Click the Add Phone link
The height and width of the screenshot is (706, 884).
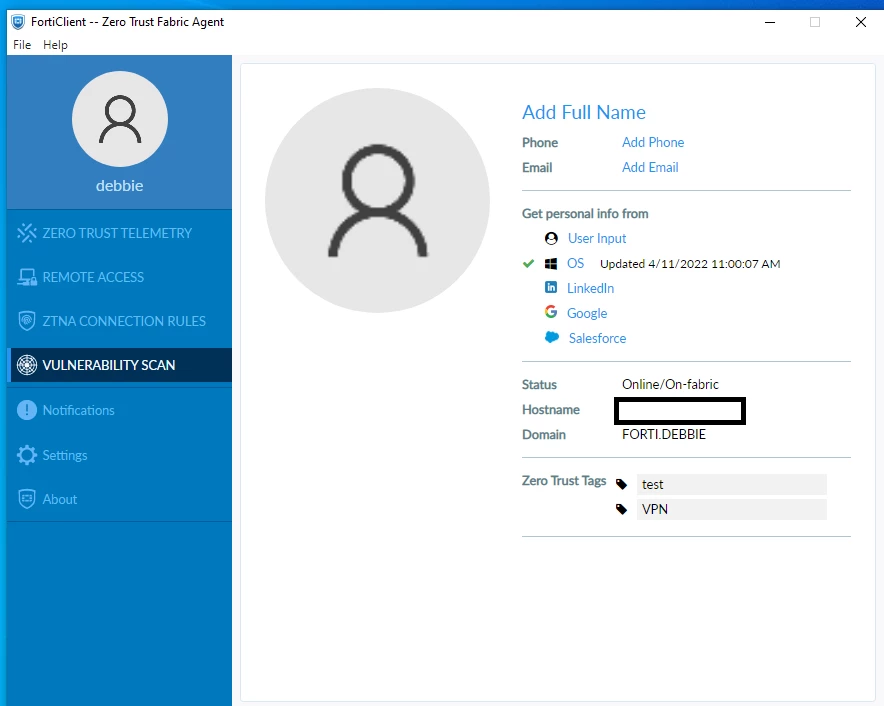tap(653, 142)
